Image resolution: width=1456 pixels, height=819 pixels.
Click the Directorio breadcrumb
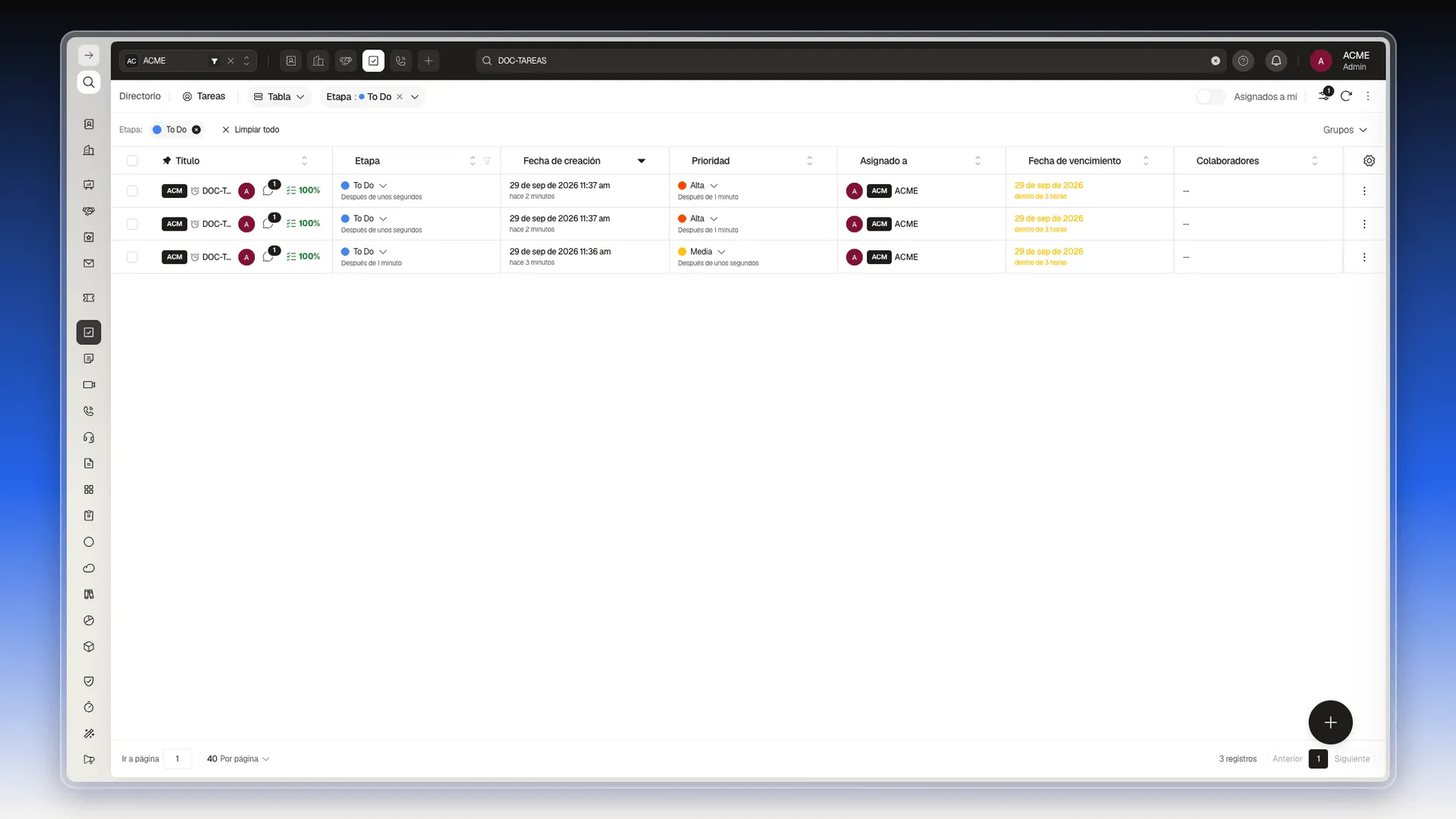pyautogui.click(x=140, y=96)
